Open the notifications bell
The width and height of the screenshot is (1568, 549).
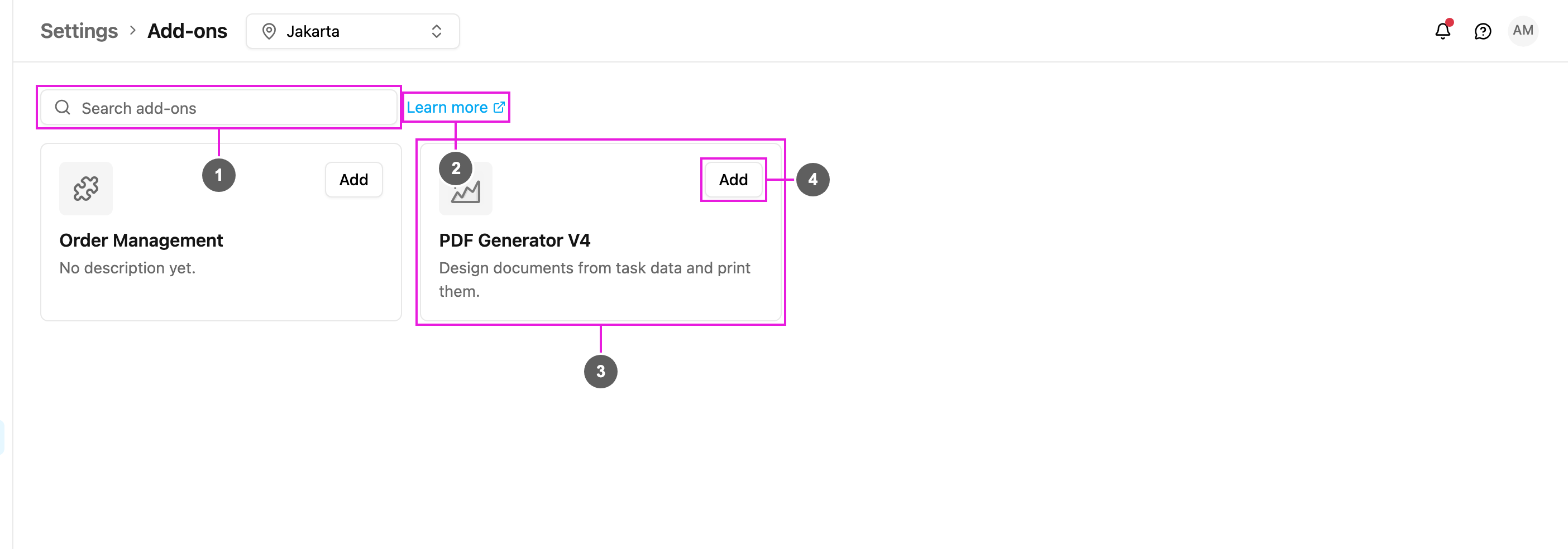point(1442,31)
